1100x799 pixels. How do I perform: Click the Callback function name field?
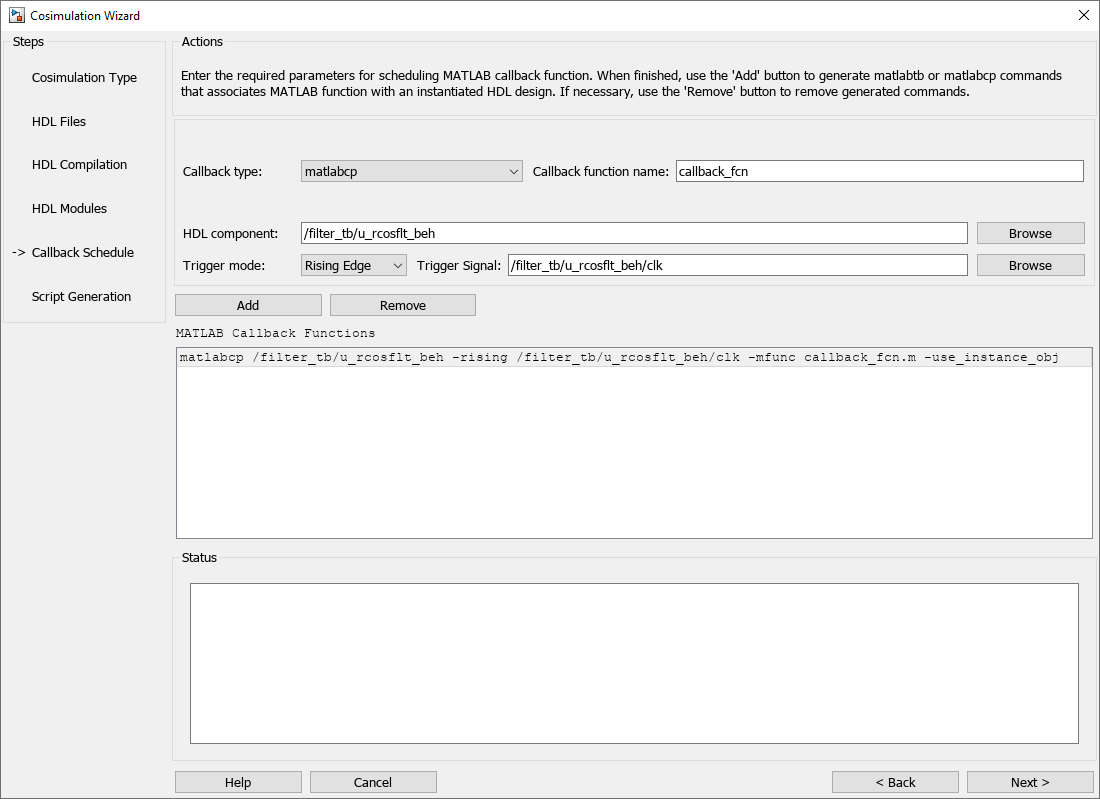(x=879, y=171)
